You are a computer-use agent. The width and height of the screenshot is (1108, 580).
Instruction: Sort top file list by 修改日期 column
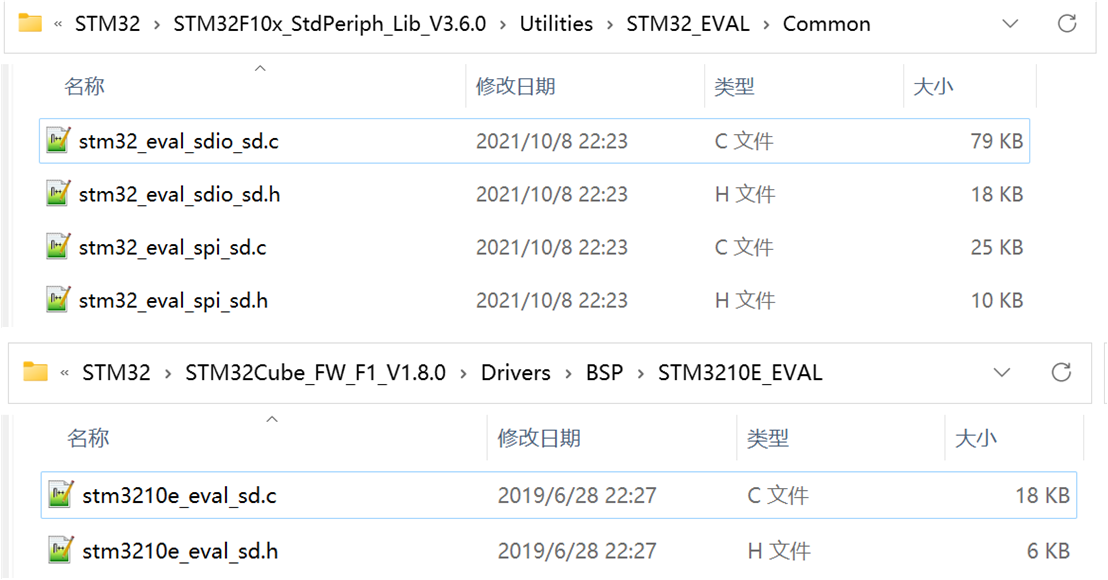coord(515,87)
